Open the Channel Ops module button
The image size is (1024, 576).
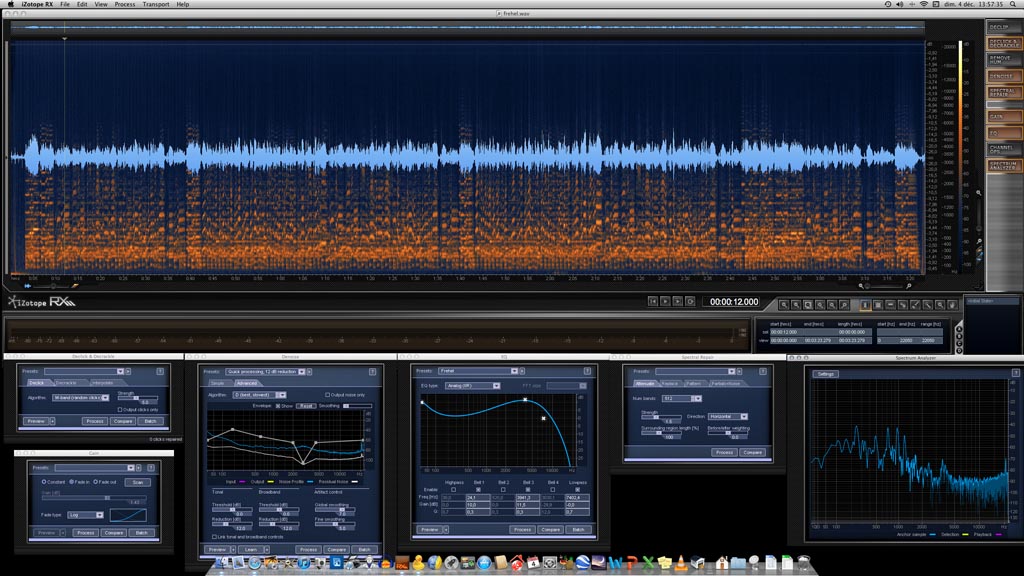point(1004,149)
